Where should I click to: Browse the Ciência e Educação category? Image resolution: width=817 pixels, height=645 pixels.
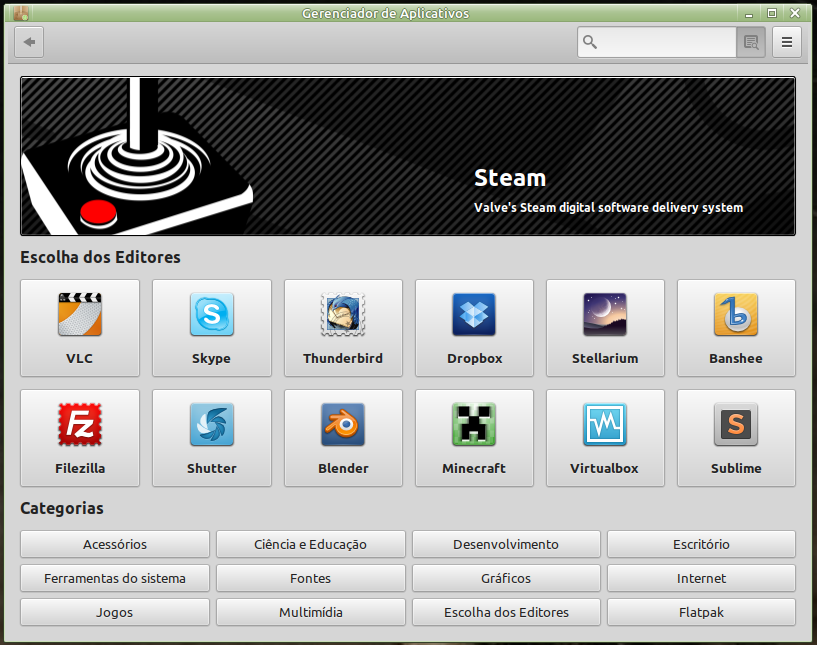click(311, 544)
